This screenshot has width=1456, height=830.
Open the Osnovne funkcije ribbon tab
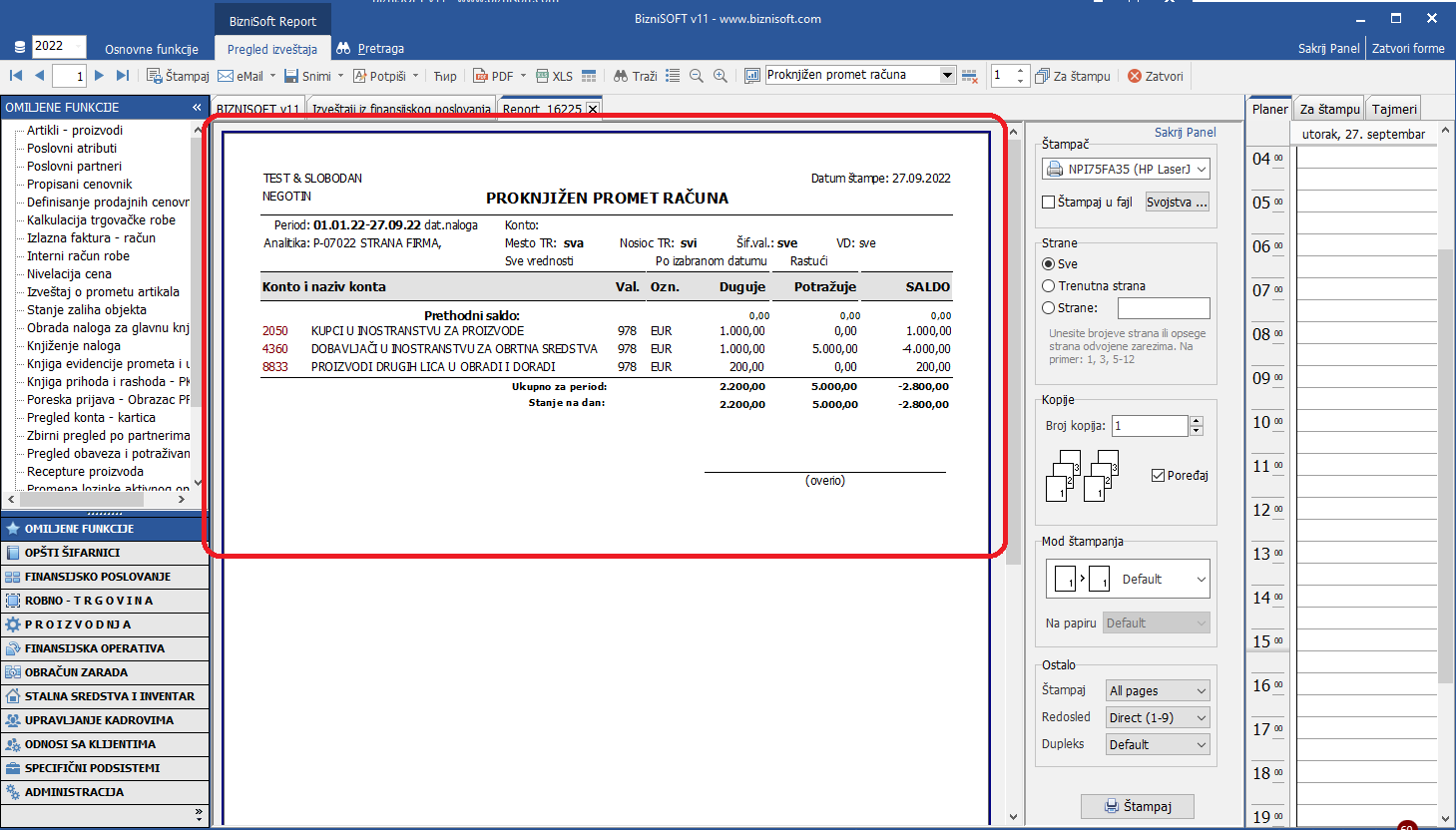tap(152, 49)
